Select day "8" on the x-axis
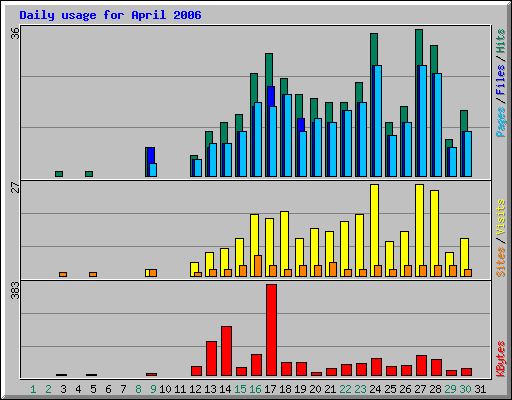The width and height of the screenshot is (512, 400). pos(138,389)
